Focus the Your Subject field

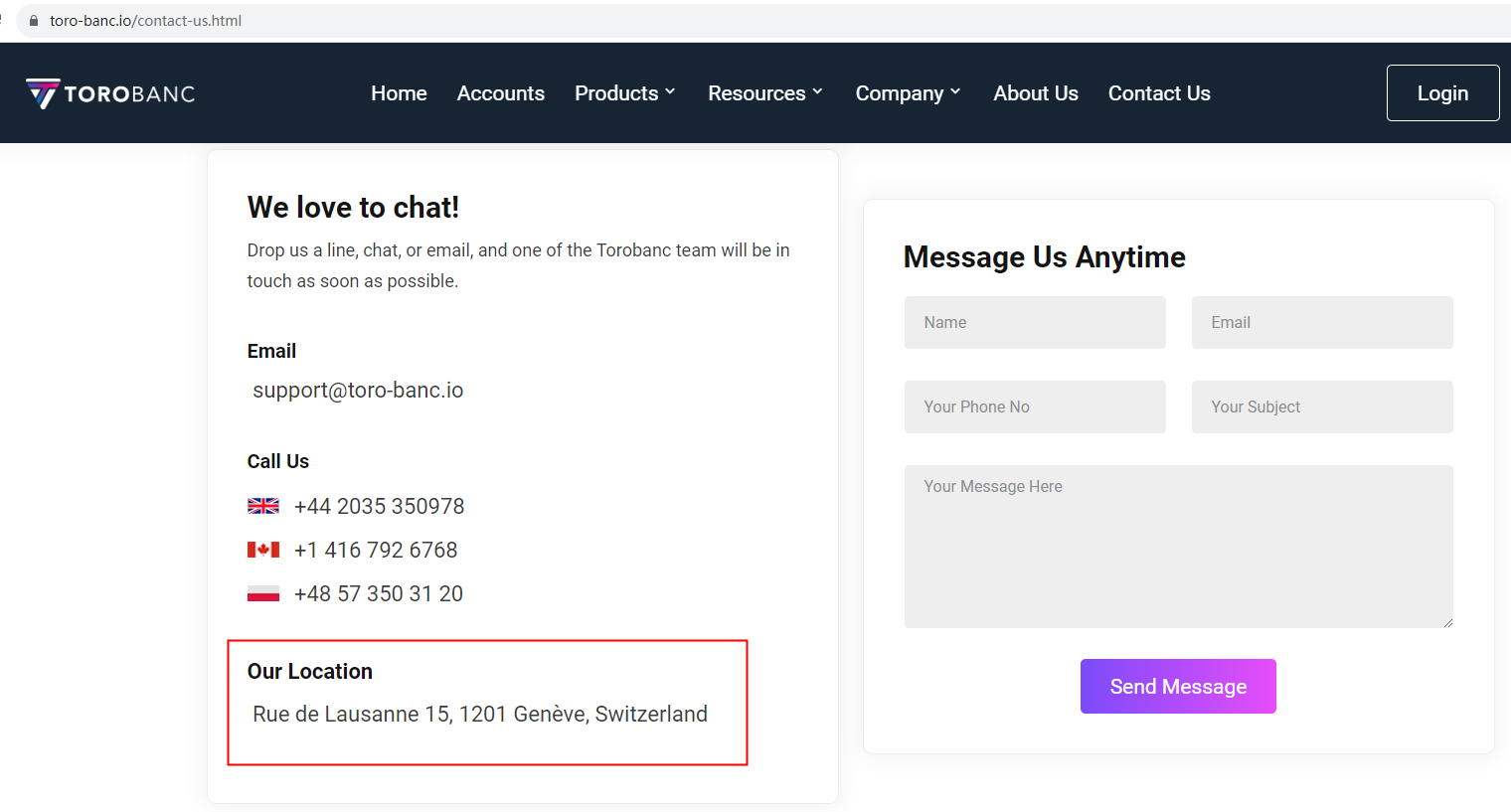pyautogui.click(x=1322, y=406)
